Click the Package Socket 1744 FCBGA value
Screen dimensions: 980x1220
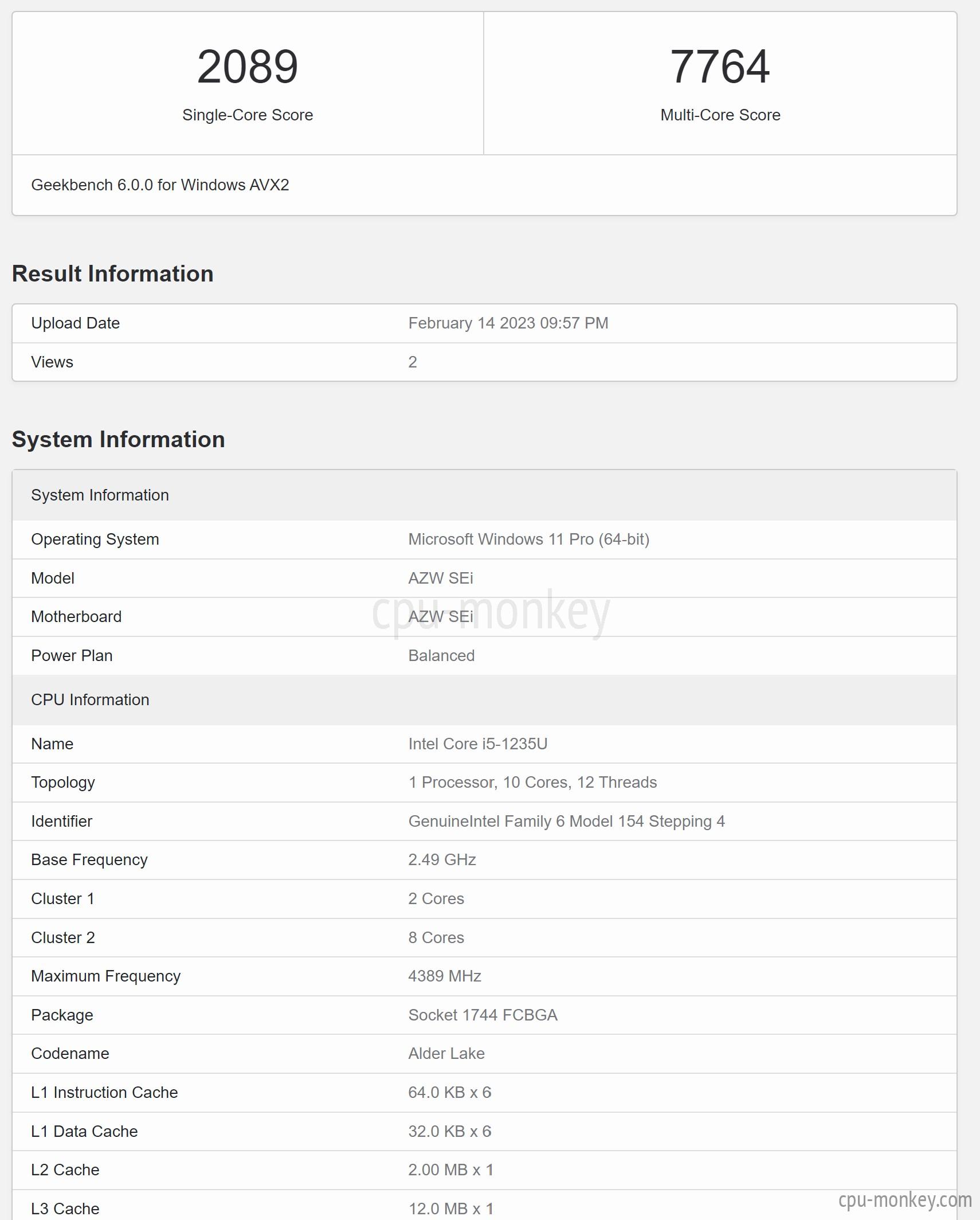point(483,1015)
